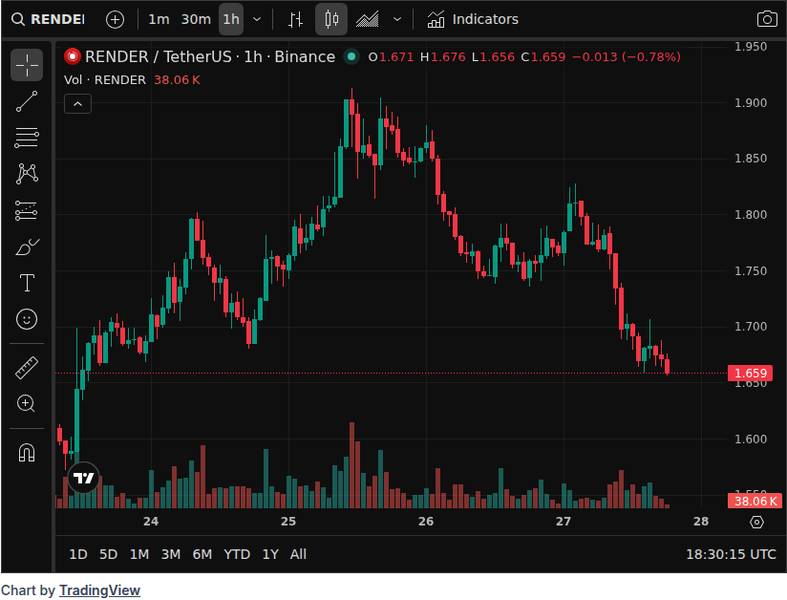Choose the Fib Retracement tool
The image size is (787, 600).
(x=27, y=138)
